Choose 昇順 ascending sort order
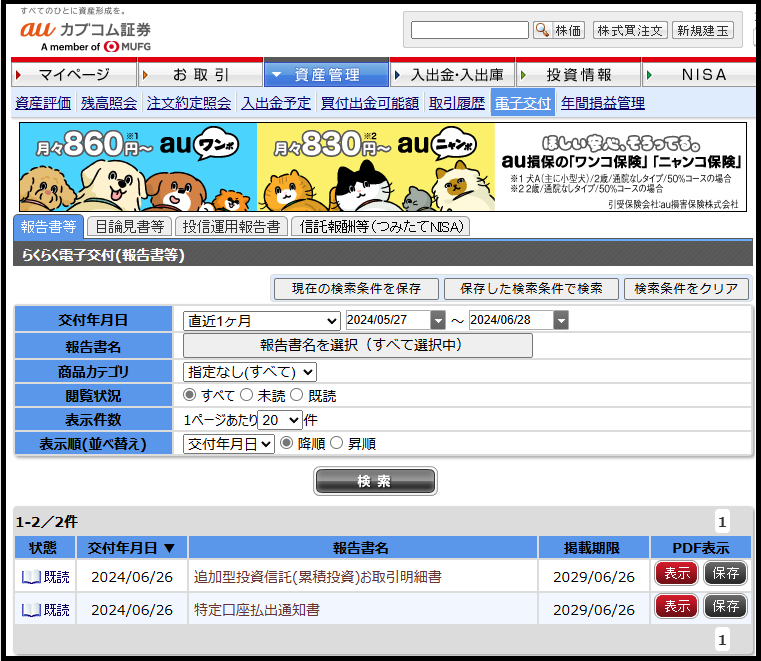This screenshot has height=661, width=761. tap(336, 443)
